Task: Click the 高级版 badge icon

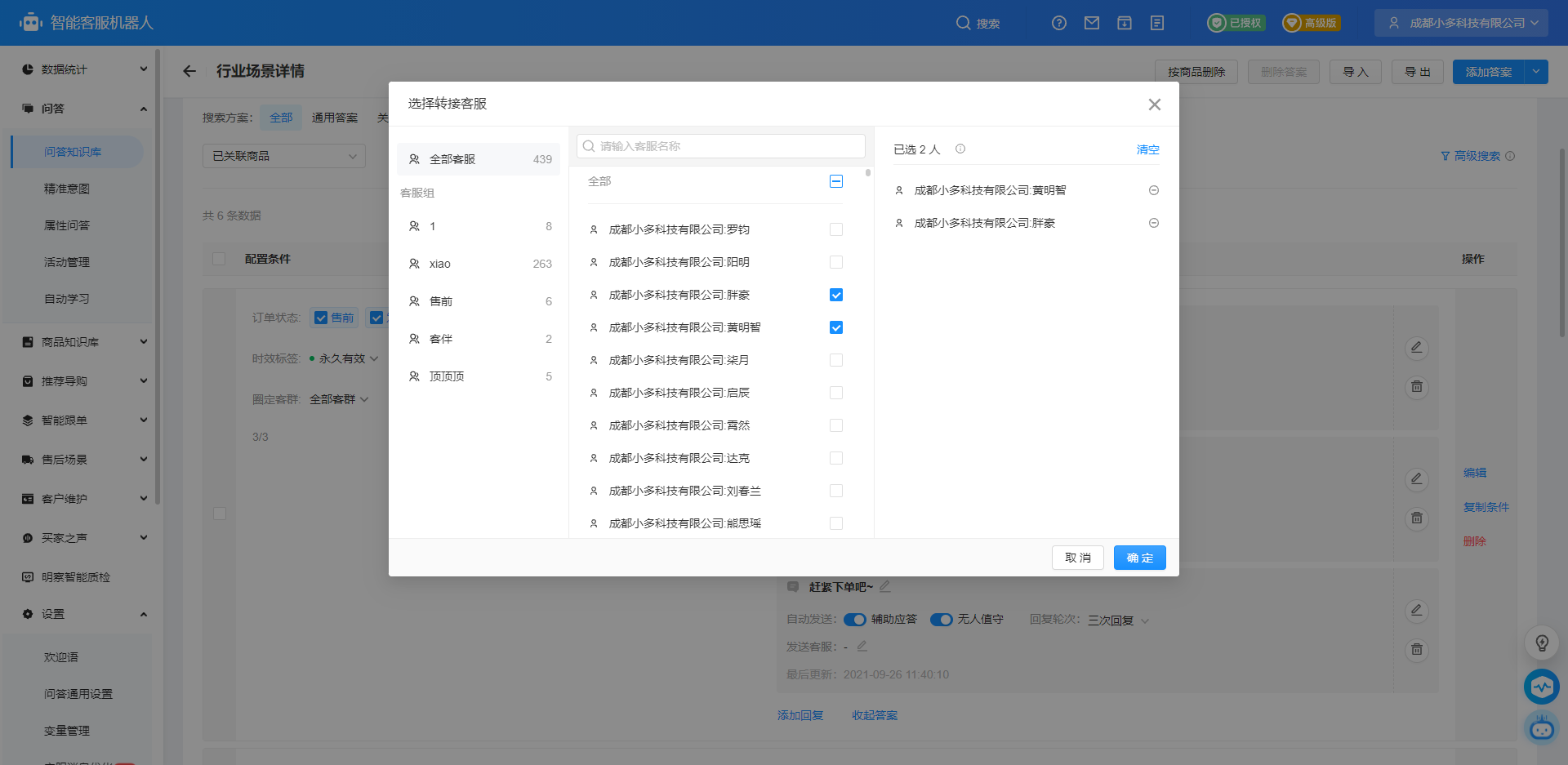Action: pyautogui.click(x=1292, y=23)
